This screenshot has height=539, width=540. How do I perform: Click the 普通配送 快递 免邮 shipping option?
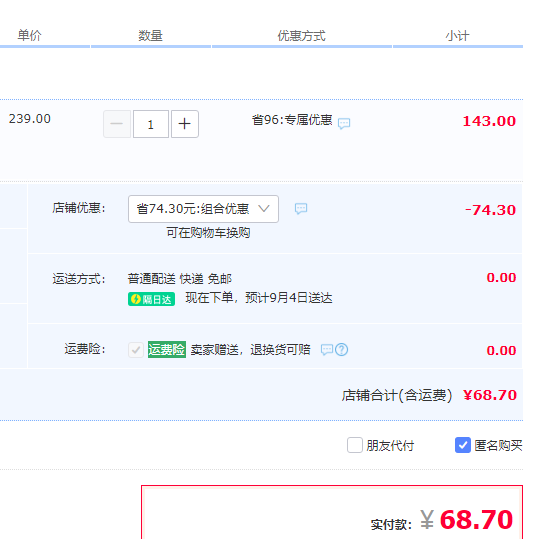point(180,279)
